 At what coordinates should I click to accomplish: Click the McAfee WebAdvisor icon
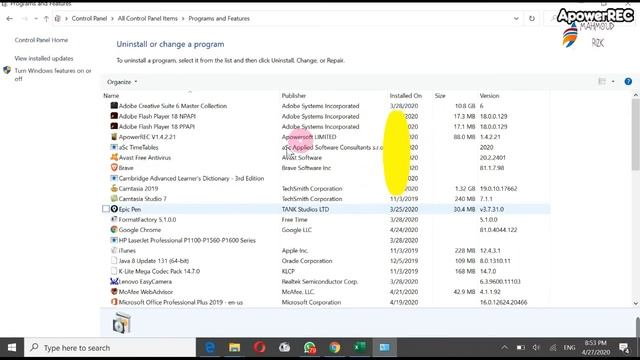pos(114,291)
